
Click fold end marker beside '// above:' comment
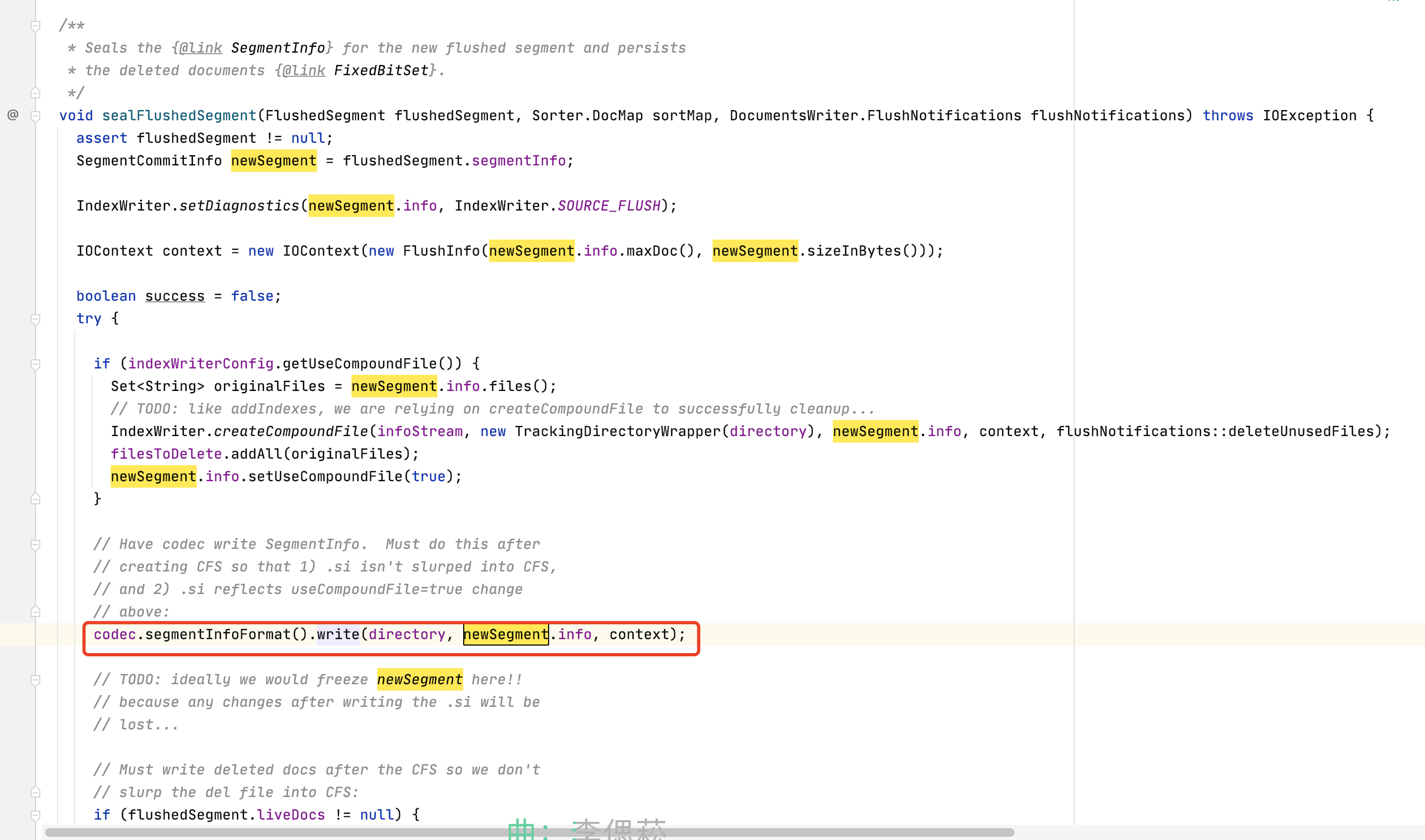click(35, 611)
